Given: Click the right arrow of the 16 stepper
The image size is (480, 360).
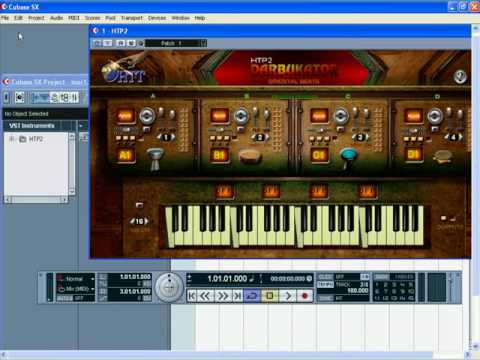Looking at the screenshot, I should 147,221.
